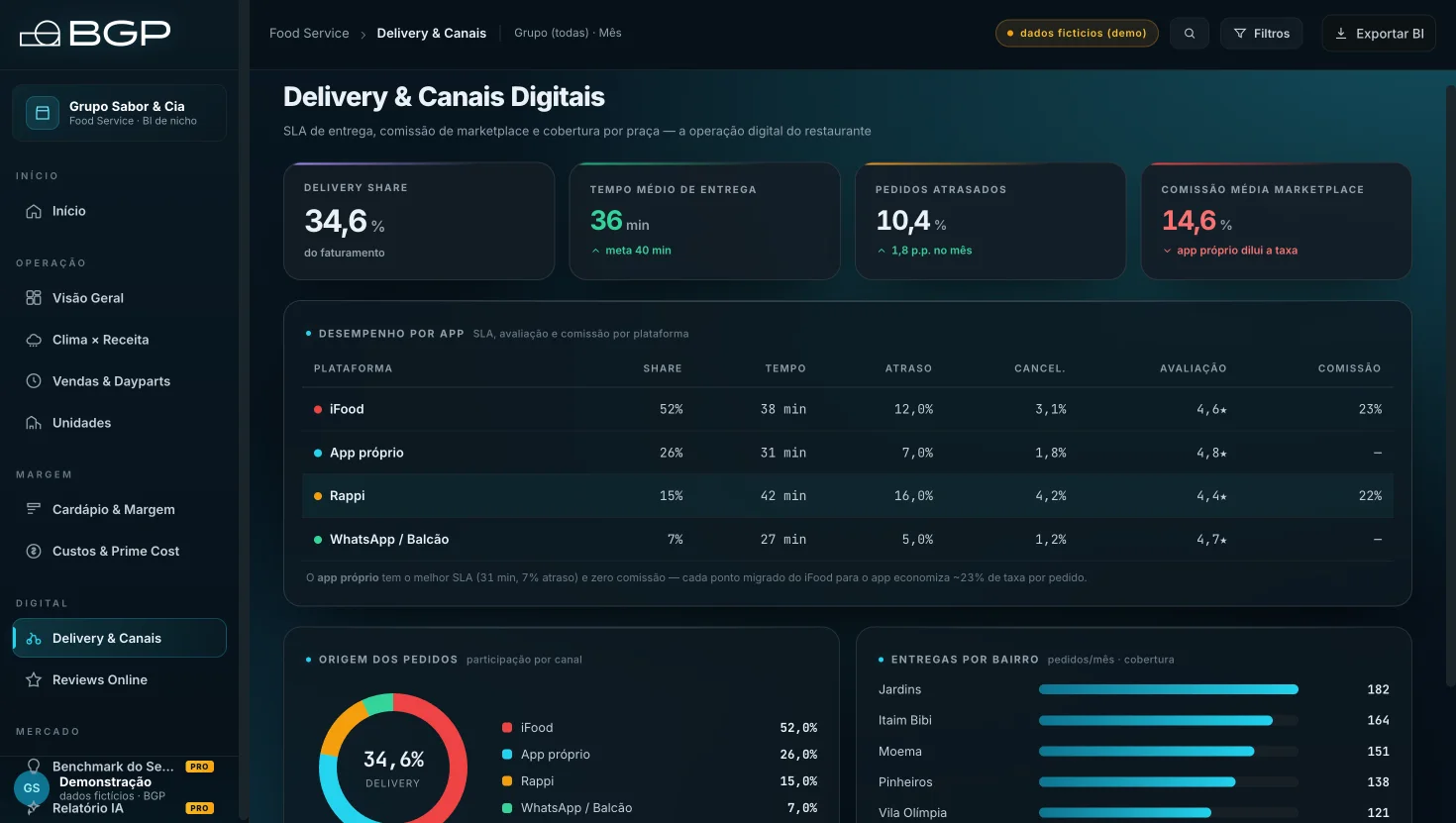
Task: Click the Grupo Sabor & Cia workspace icon
Action: click(43, 113)
